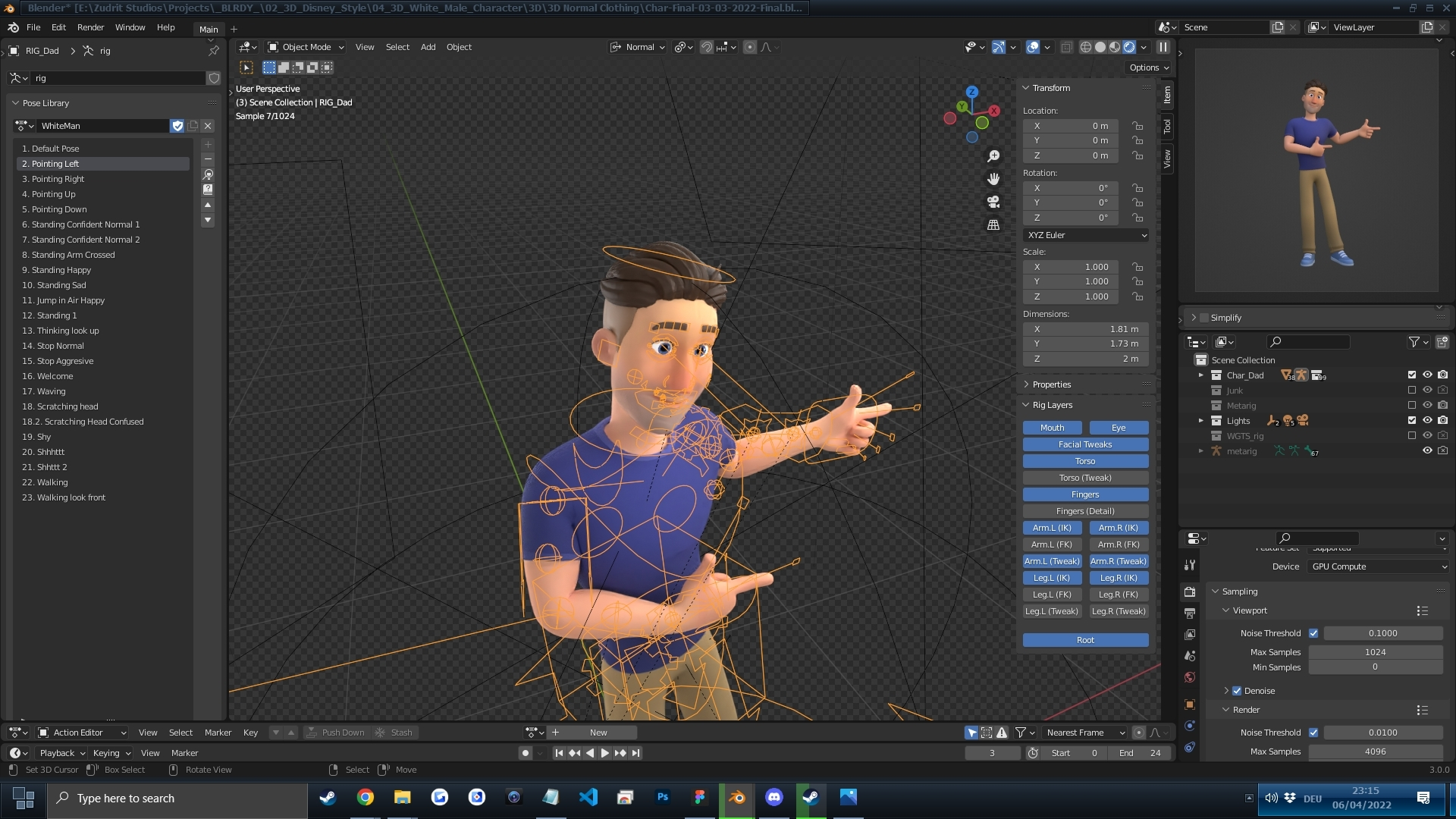Lock the X location padlock icon

click(1137, 126)
